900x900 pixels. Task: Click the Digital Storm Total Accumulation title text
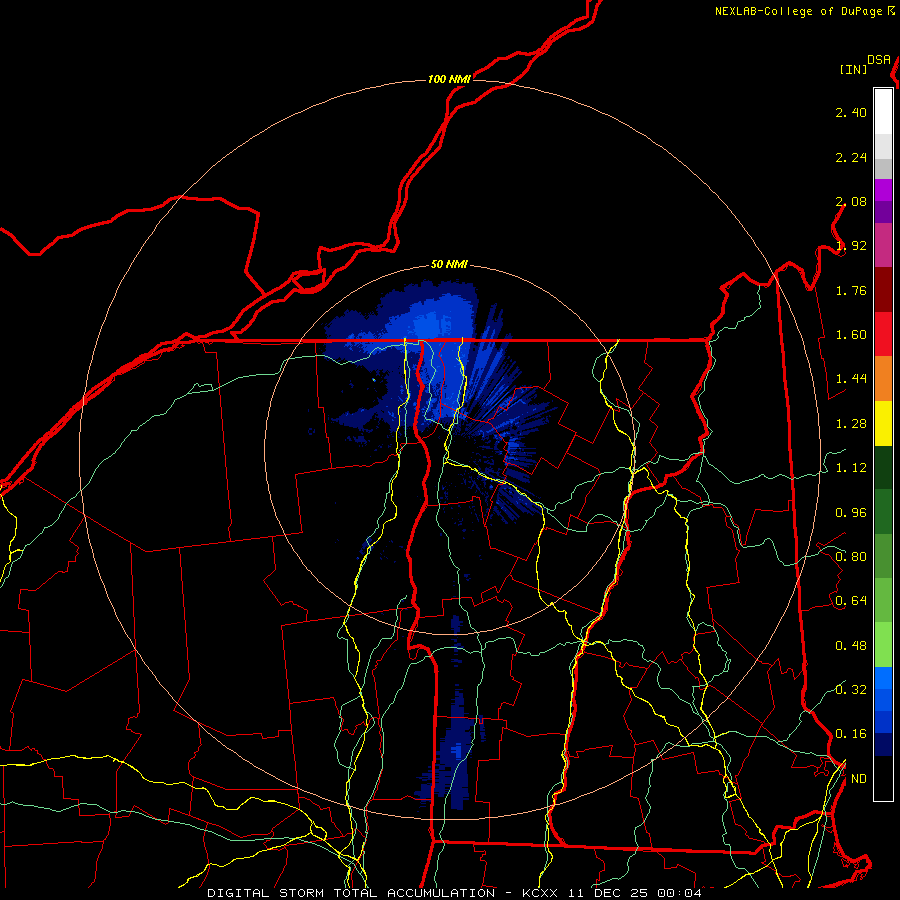coord(351,893)
